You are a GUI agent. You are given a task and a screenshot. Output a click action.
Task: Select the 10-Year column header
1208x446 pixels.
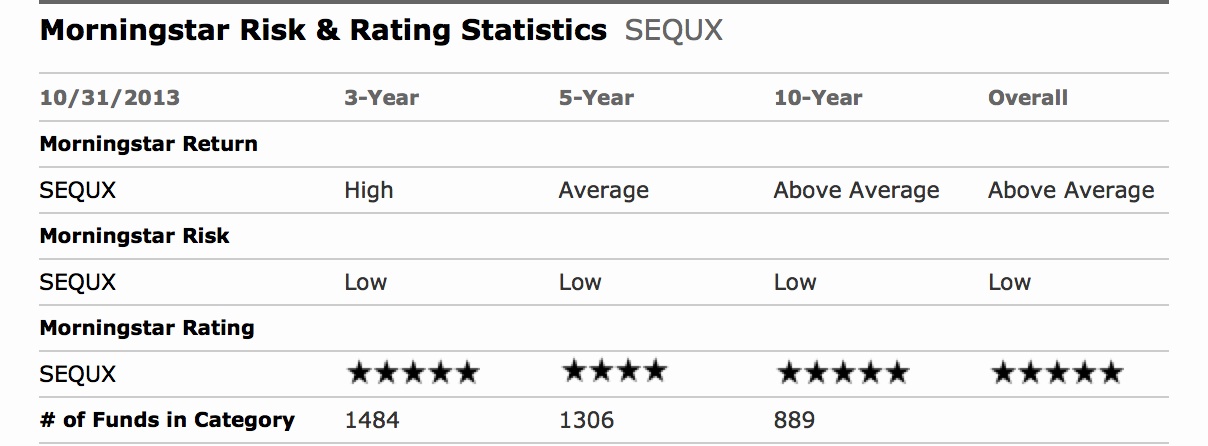coord(817,98)
